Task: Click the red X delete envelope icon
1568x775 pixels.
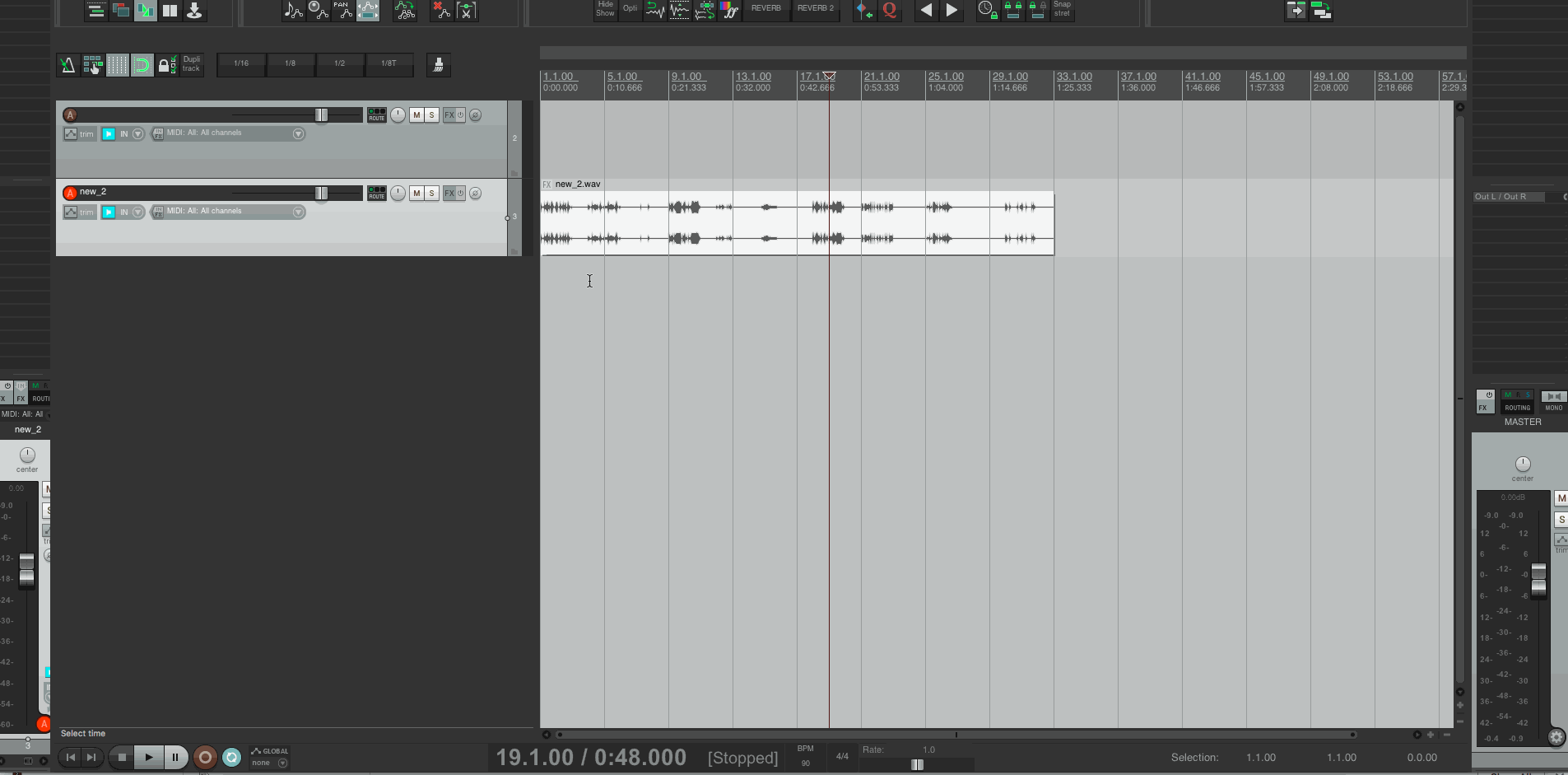Action: click(x=442, y=10)
